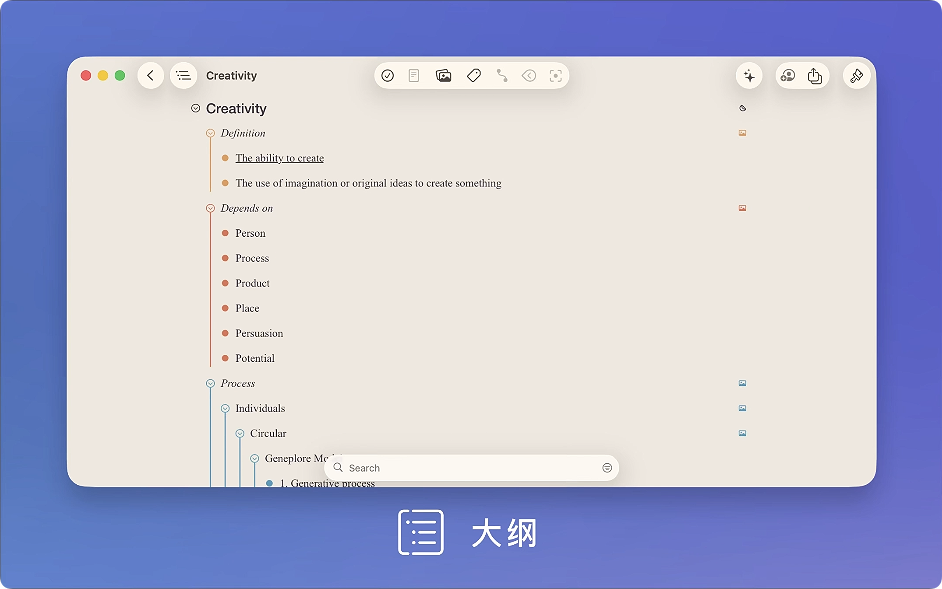Click the collaborators add-person icon
The height and width of the screenshot is (589, 942).
coord(788,76)
